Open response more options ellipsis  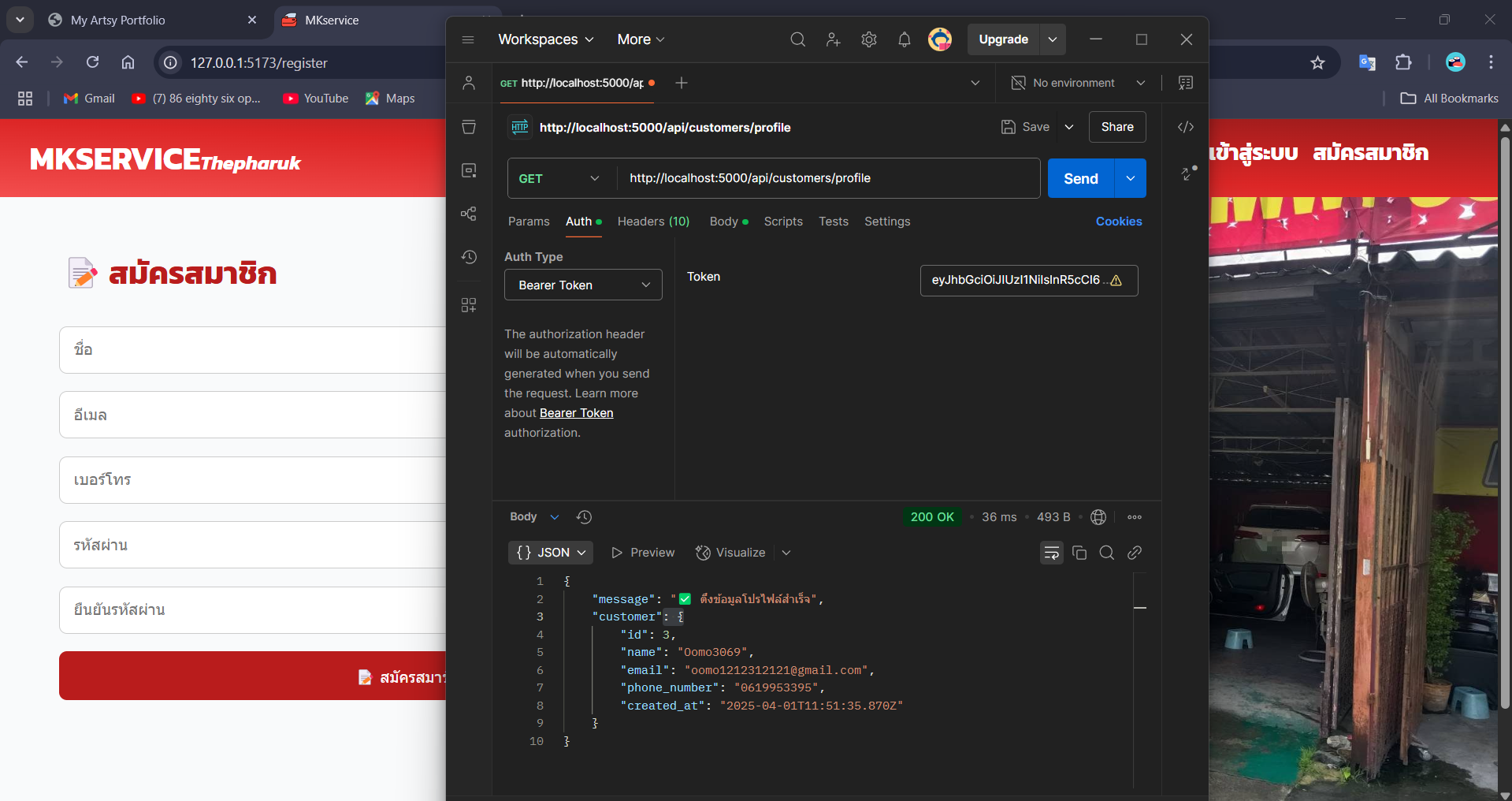(x=1135, y=517)
